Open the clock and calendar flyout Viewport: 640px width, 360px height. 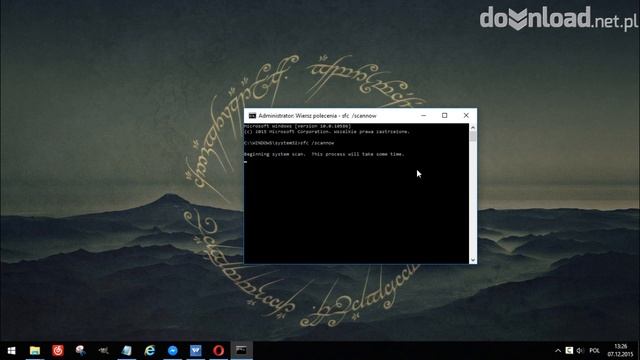tap(620, 351)
